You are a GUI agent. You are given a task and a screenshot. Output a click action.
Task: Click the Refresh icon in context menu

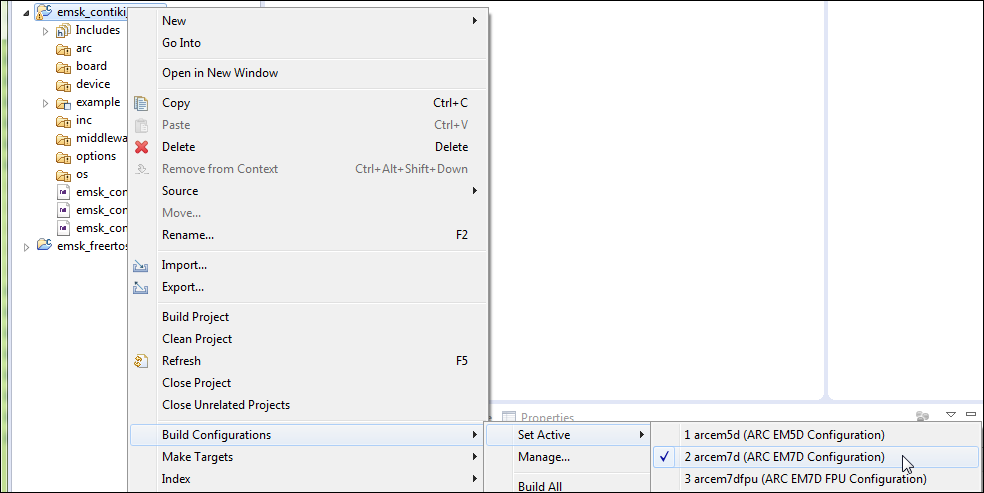click(x=141, y=361)
